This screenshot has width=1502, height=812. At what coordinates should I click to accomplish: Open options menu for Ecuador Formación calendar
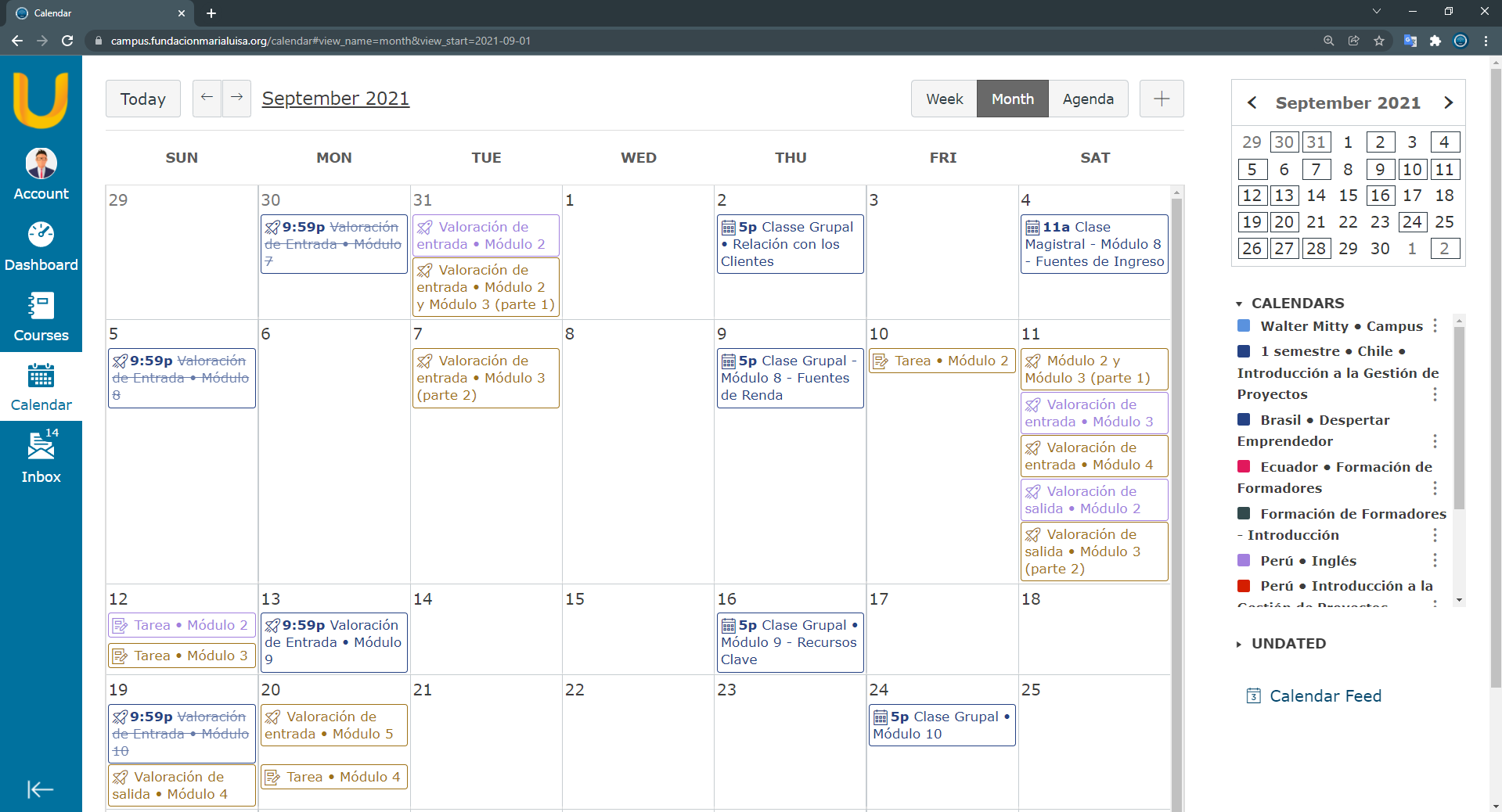(1435, 488)
